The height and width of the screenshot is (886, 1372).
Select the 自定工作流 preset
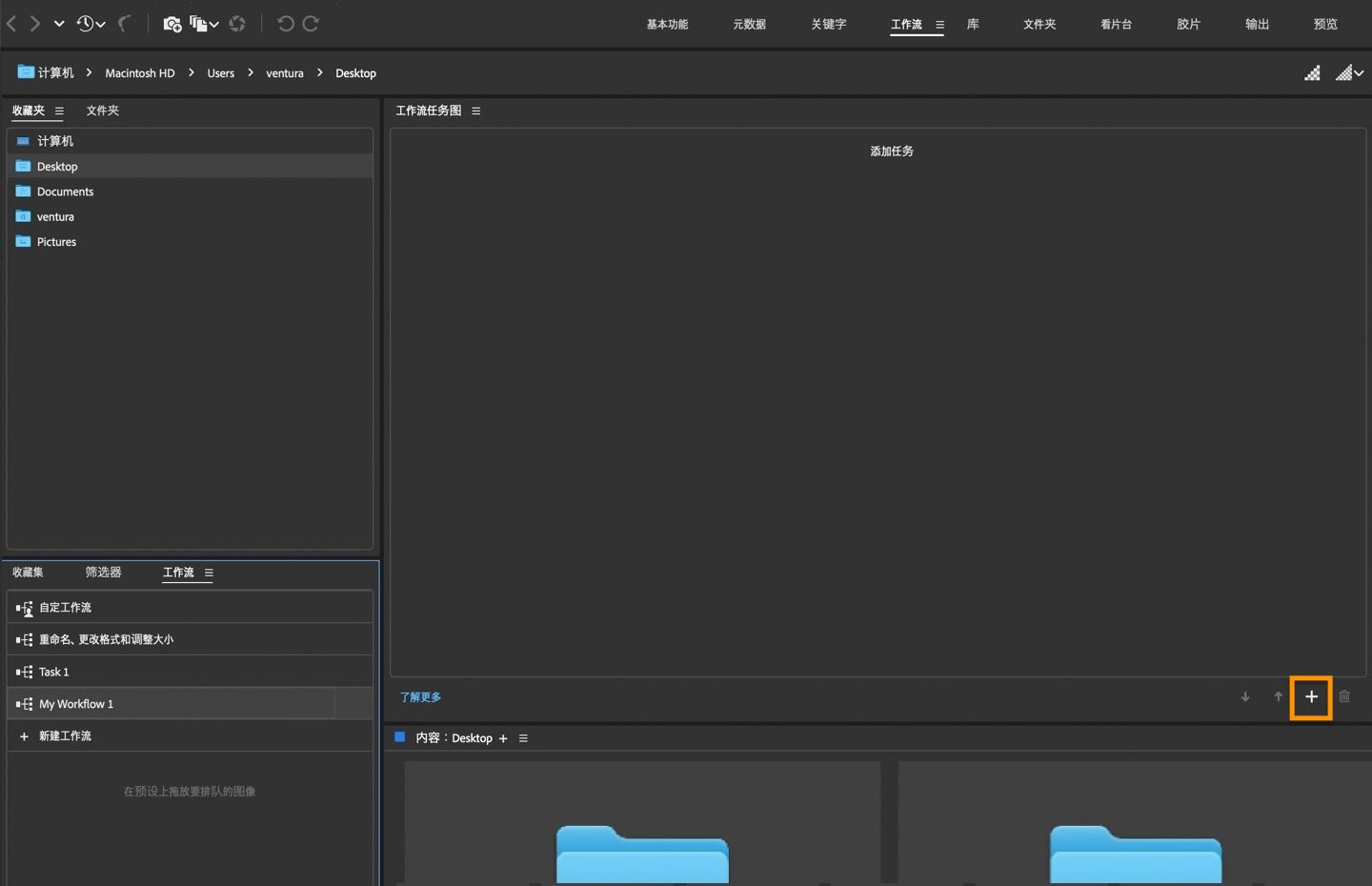[190, 608]
